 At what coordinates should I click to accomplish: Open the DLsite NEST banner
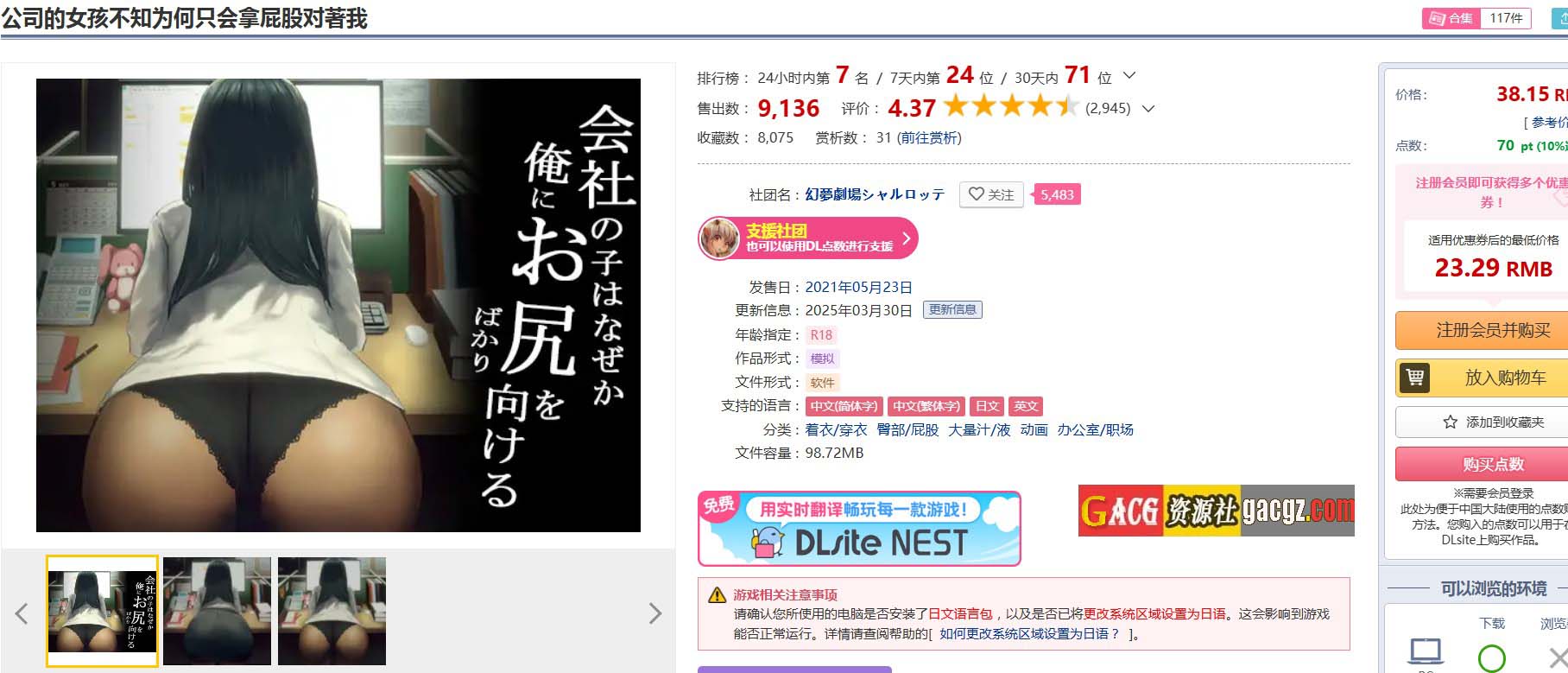tap(859, 528)
